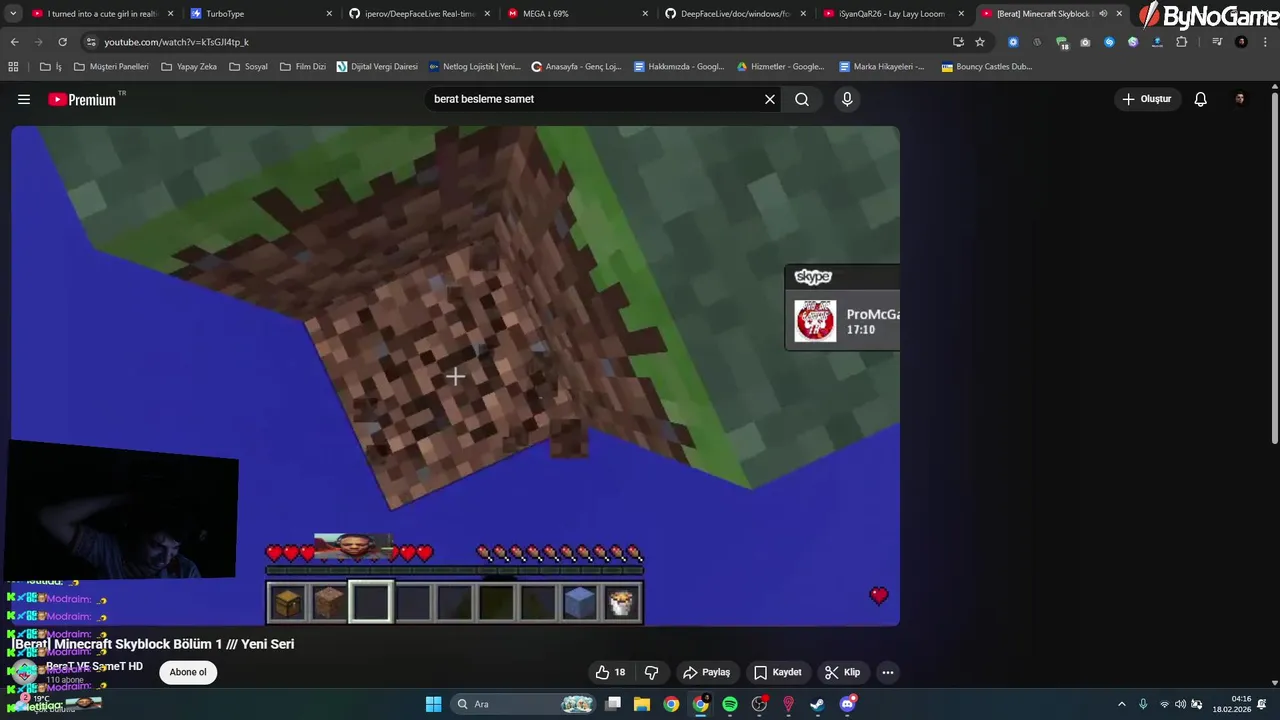
Task: Open the Yapay Zeka bookmark folder
Action: (188, 67)
